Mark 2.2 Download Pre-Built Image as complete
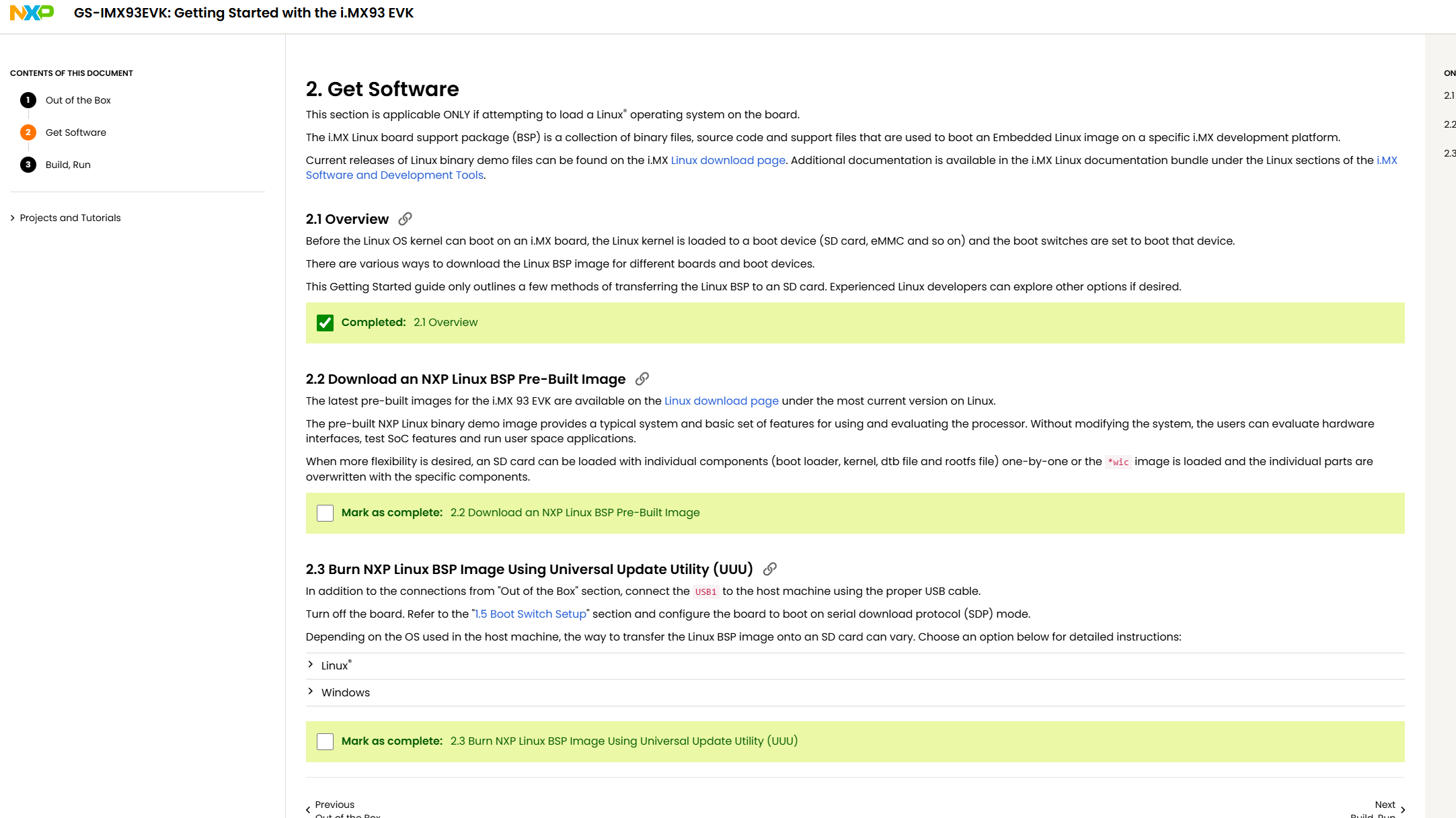The height and width of the screenshot is (818, 1456). tap(325, 514)
